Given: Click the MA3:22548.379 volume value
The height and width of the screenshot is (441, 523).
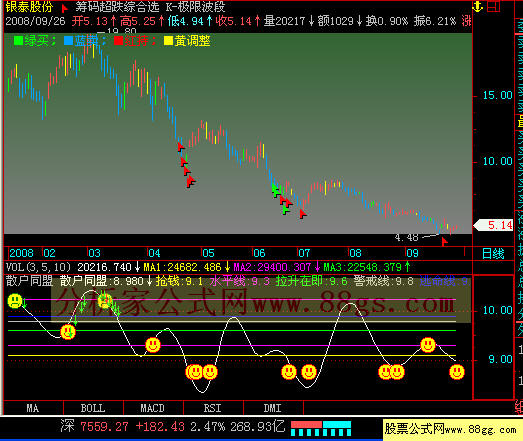Looking at the screenshot, I should tap(363, 267).
